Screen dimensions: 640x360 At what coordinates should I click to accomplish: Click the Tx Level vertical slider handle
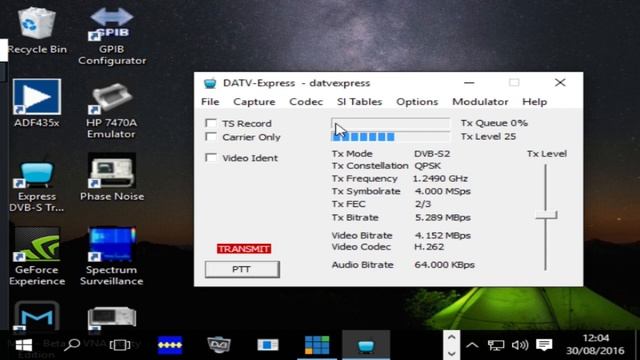(x=546, y=215)
